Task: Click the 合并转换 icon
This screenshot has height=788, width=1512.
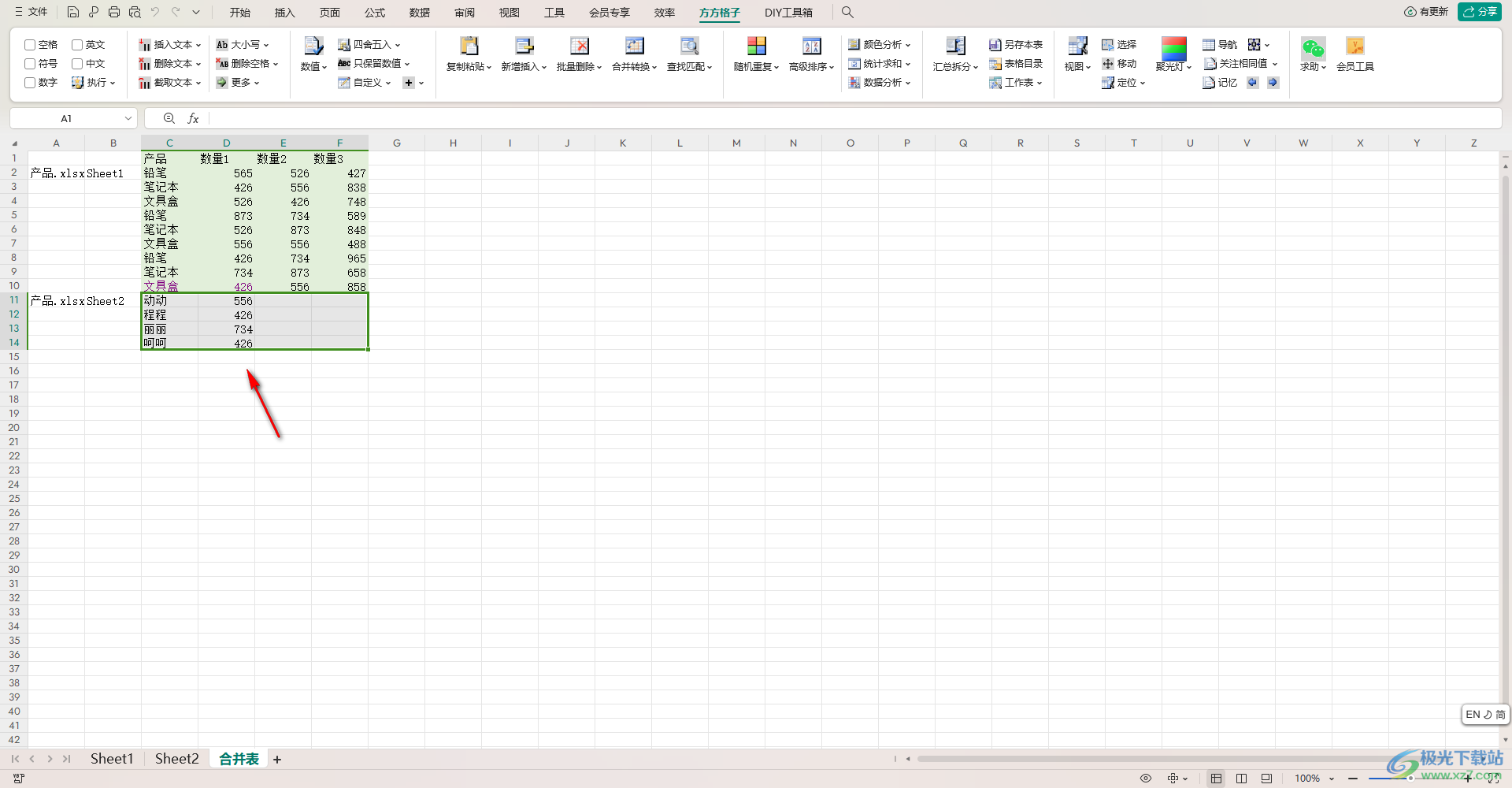Action: coord(635,46)
